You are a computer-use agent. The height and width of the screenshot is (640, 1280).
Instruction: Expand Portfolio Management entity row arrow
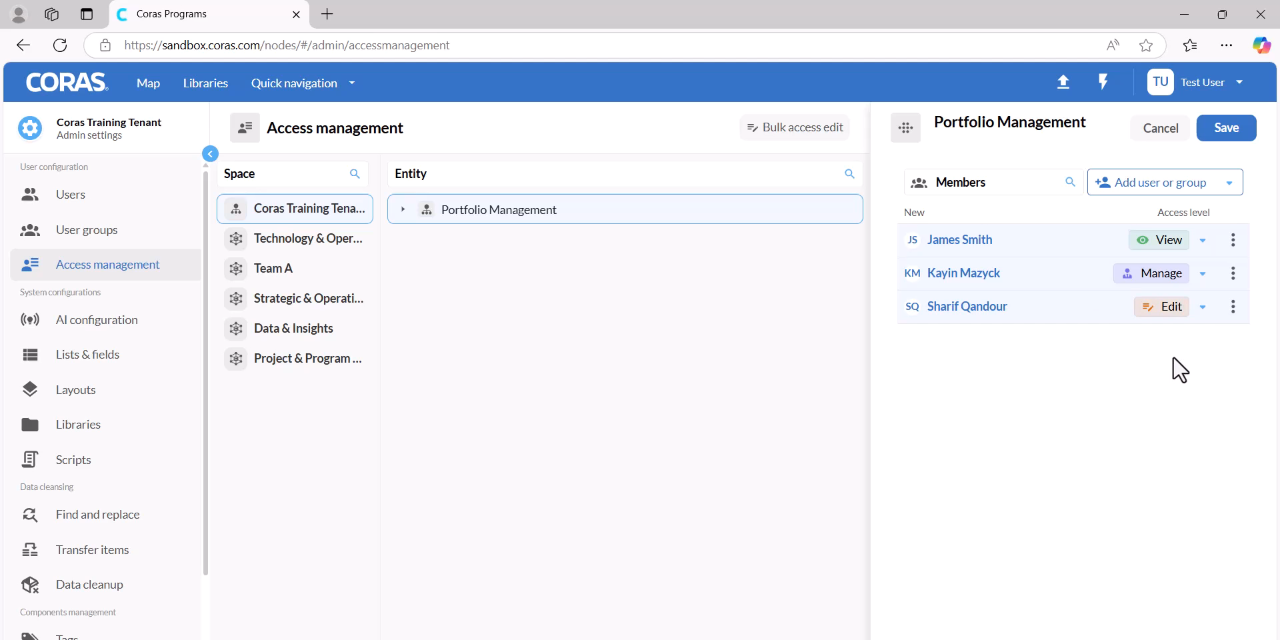click(x=403, y=210)
